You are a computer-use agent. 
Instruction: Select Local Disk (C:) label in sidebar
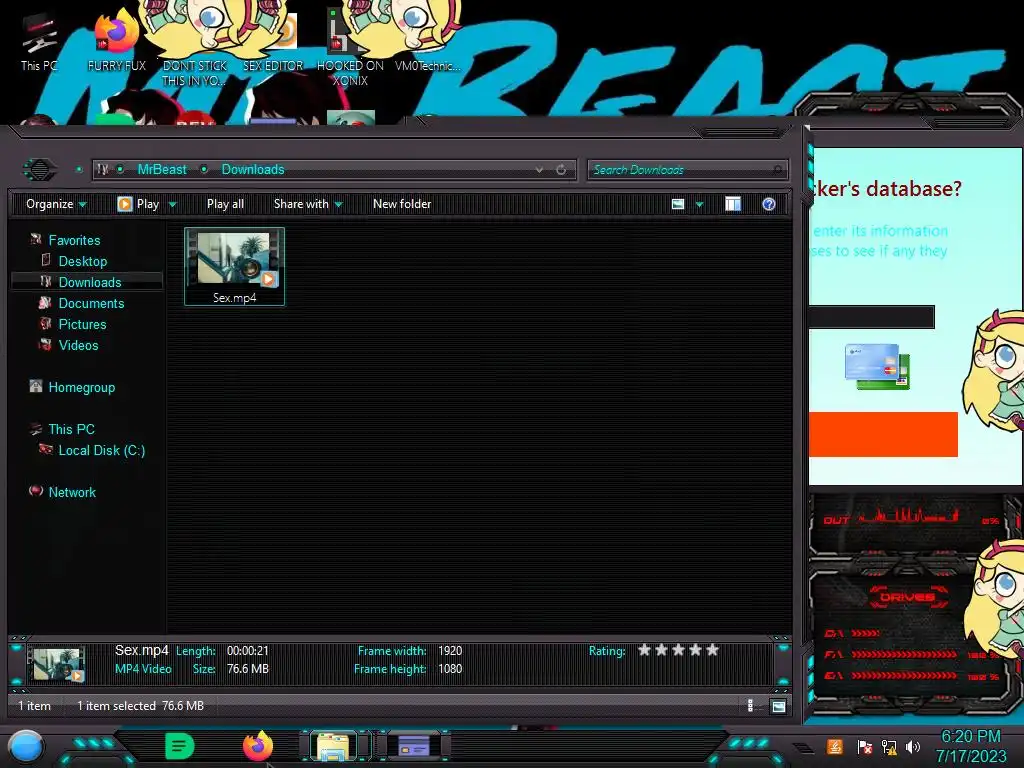coord(102,450)
